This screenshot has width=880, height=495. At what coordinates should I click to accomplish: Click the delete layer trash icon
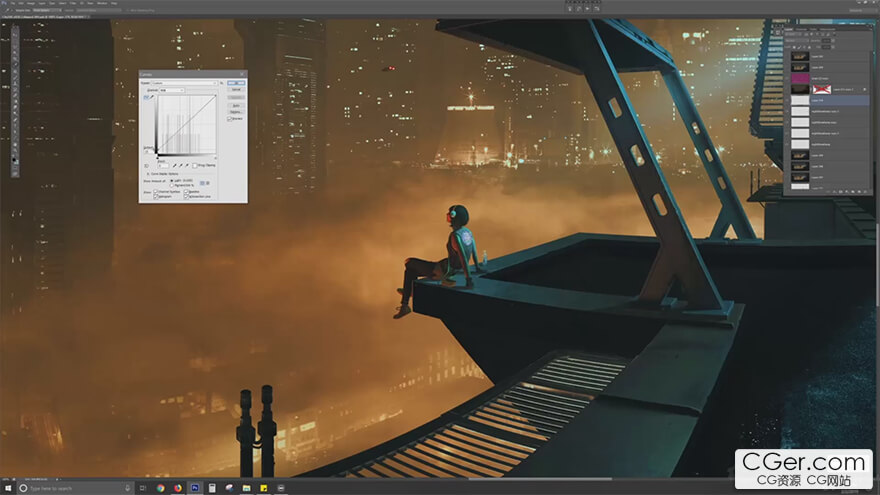pyautogui.click(x=865, y=192)
